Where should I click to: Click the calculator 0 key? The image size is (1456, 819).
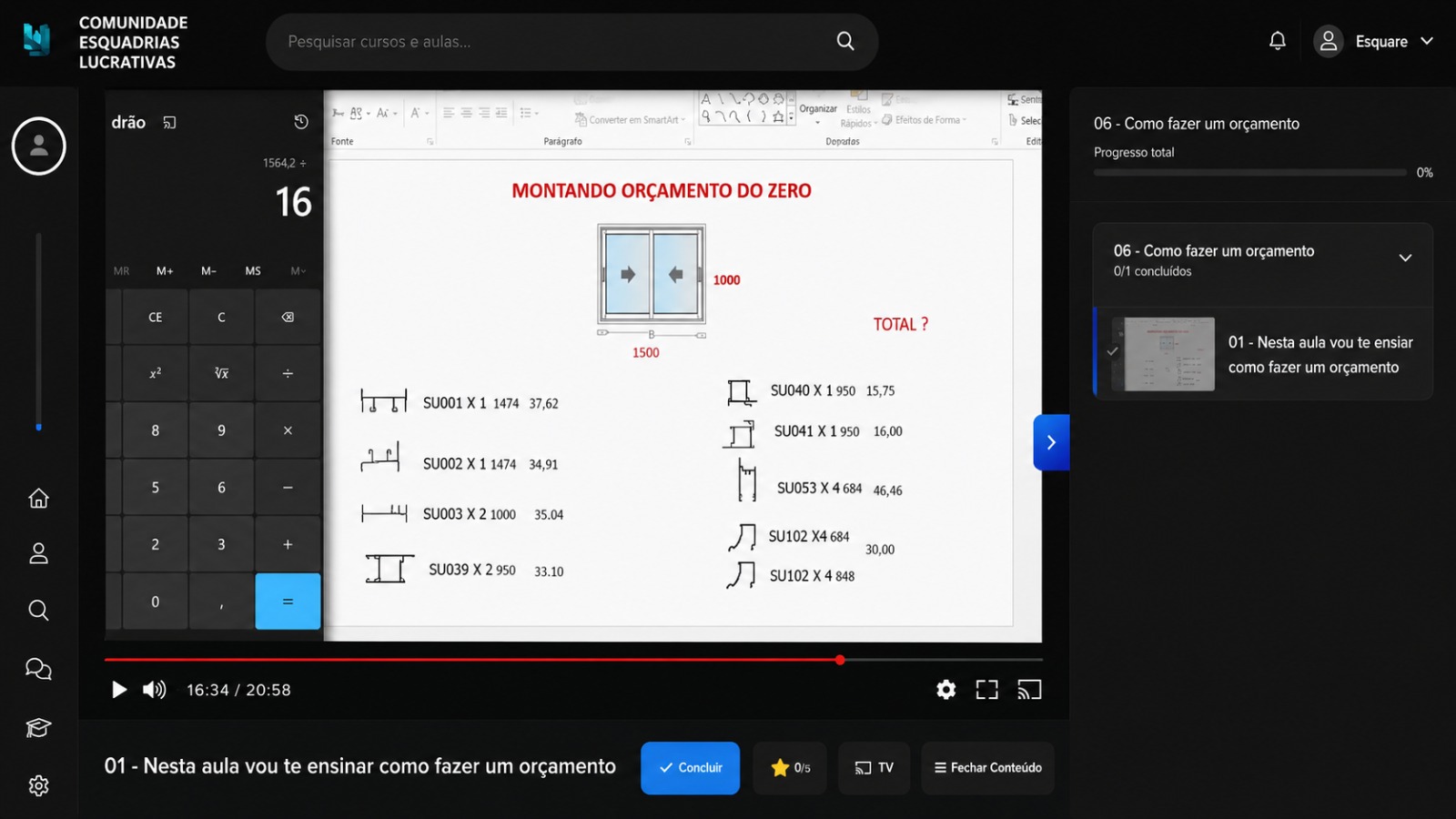click(x=156, y=602)
